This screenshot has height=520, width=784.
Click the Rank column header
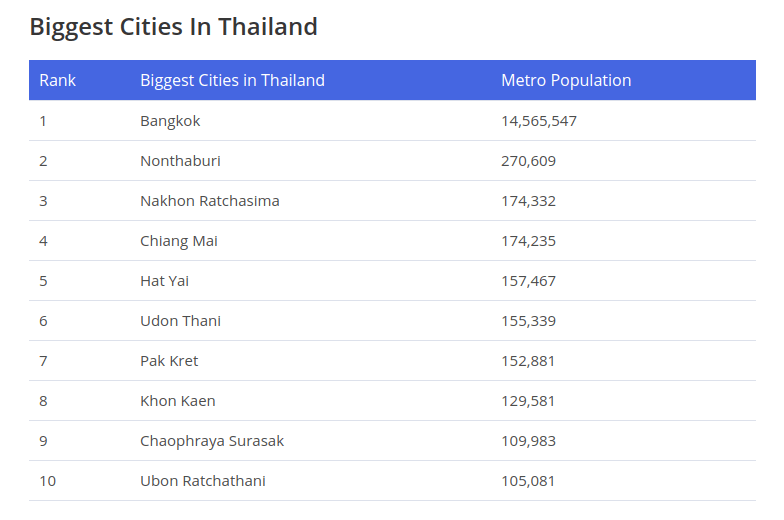58,80
